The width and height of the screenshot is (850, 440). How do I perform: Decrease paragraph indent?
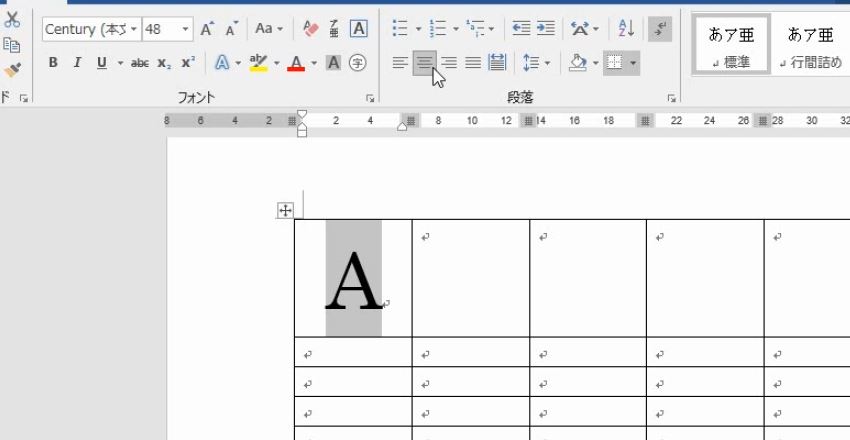coord(521,29)
